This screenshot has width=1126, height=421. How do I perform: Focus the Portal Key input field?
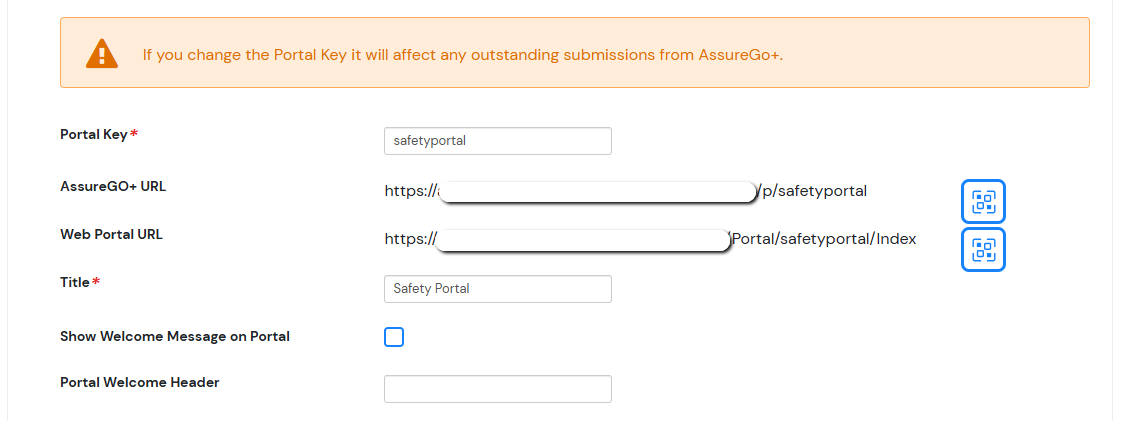pos(497,141)
